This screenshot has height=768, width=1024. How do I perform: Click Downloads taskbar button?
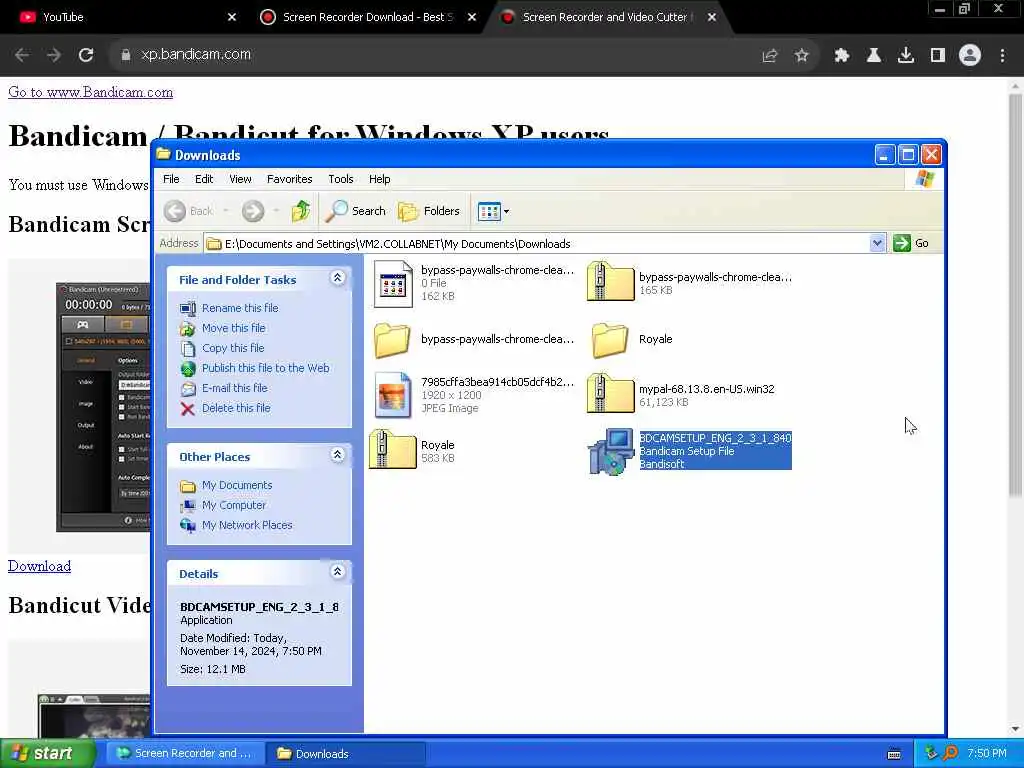pos(346,753)
